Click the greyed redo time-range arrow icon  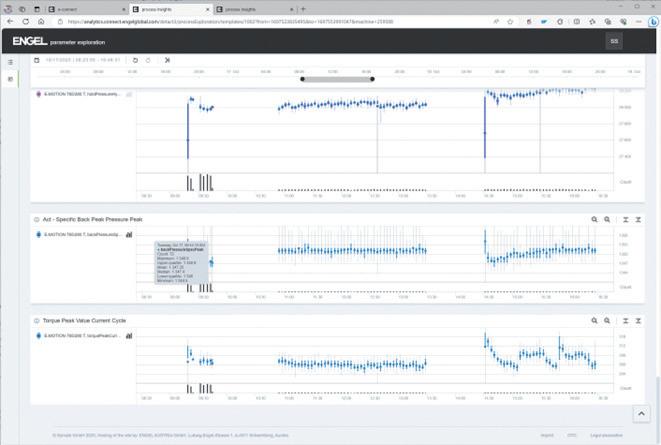pos(148,60)
